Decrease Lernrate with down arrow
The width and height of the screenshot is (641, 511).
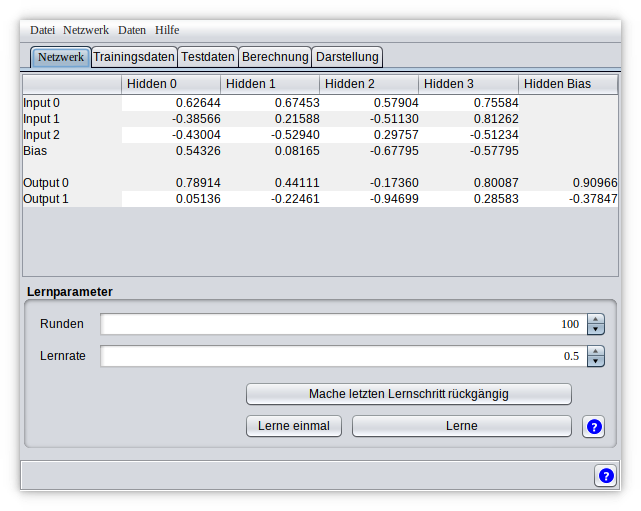tap(596, 361)
